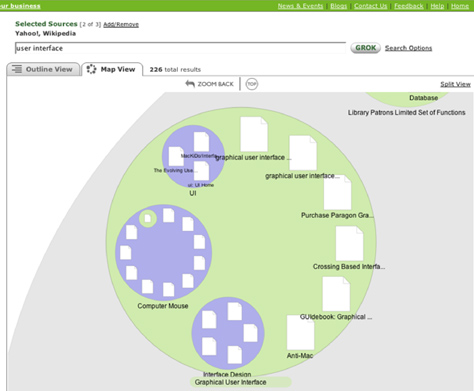
Task: Open the 'MacKiDo/Interface' document in UI cluster
Action: (x=202, y=142)
